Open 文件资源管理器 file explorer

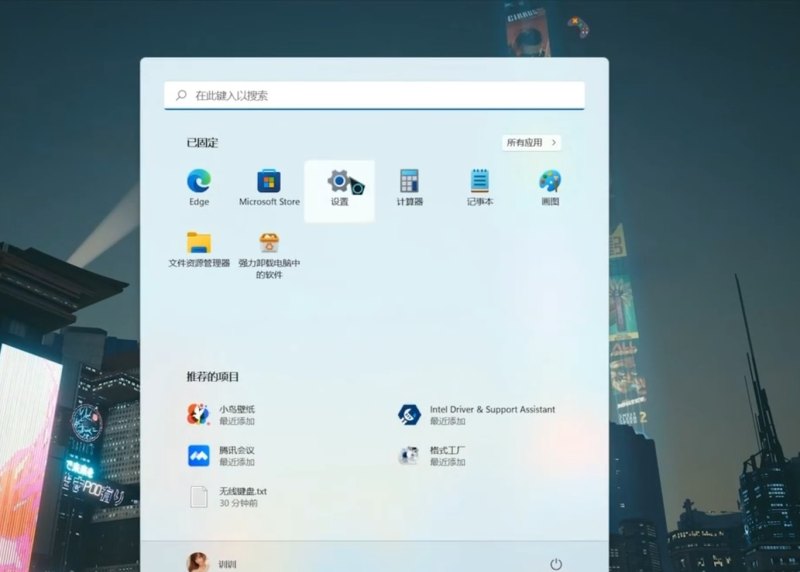pyautogui.click(x=199, y=250)
